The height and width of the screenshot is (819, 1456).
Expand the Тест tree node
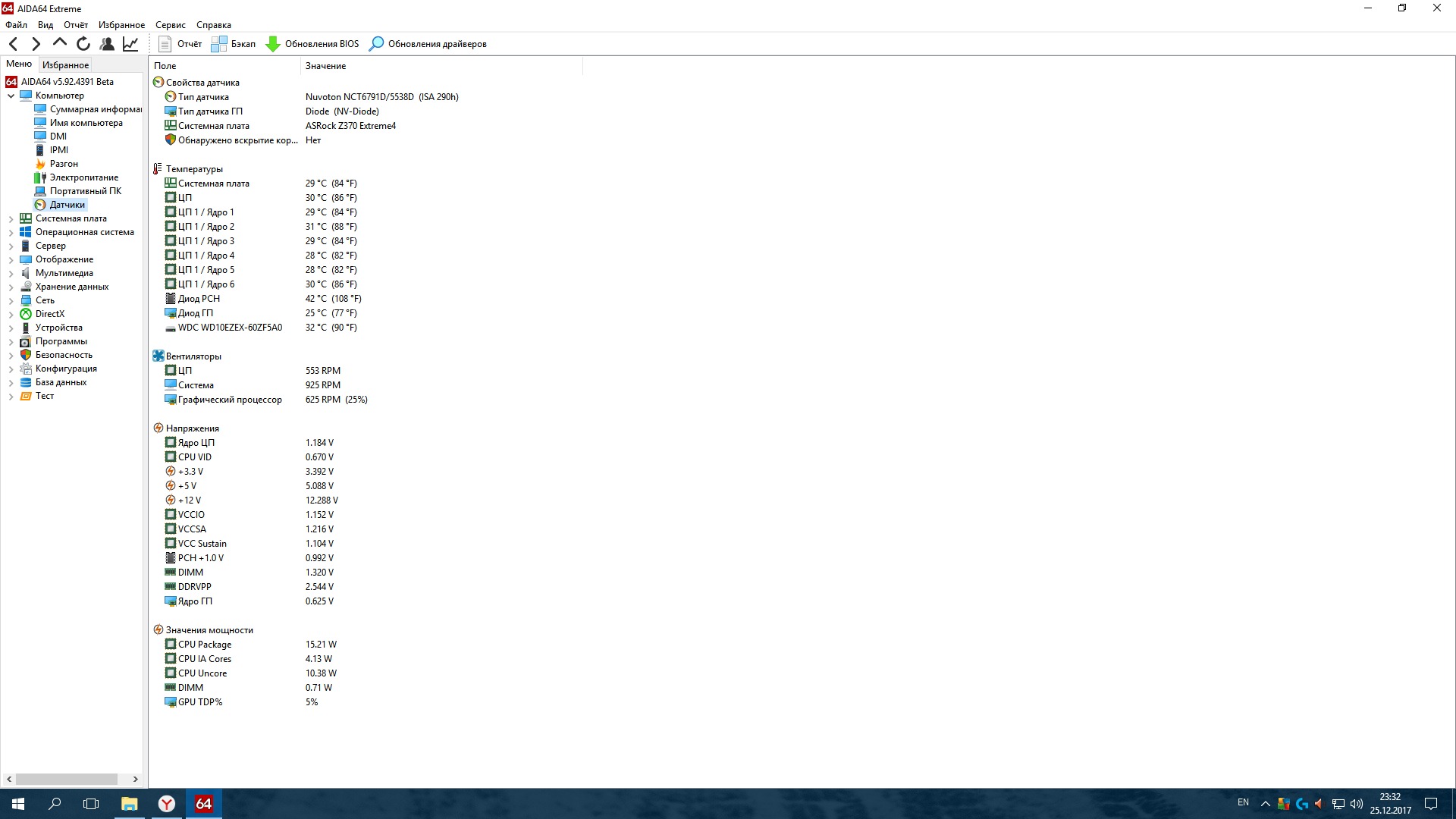point(11,396)
